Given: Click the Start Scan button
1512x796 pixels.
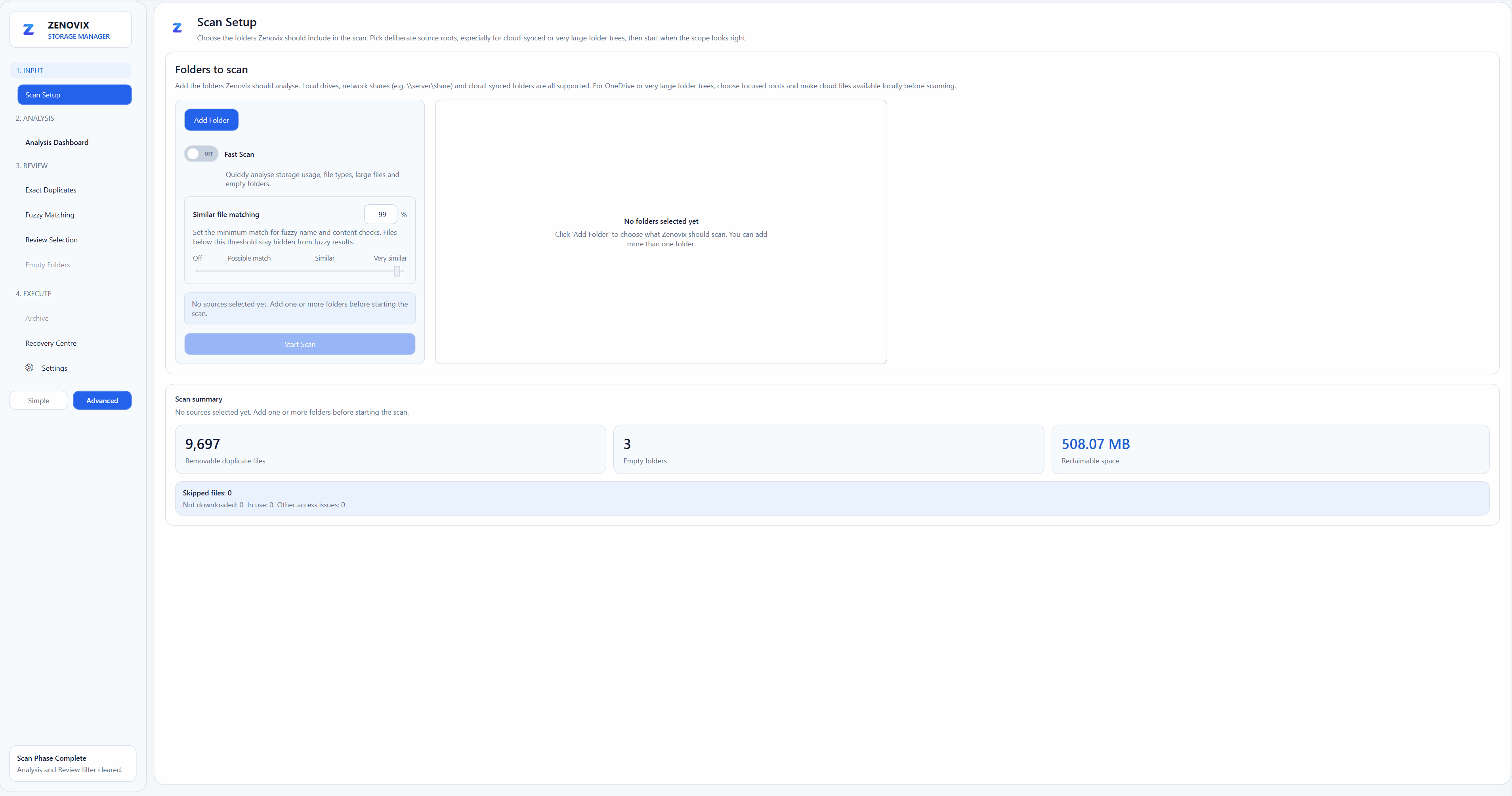Looking at the screenshot, I should [x=300, y=344].
